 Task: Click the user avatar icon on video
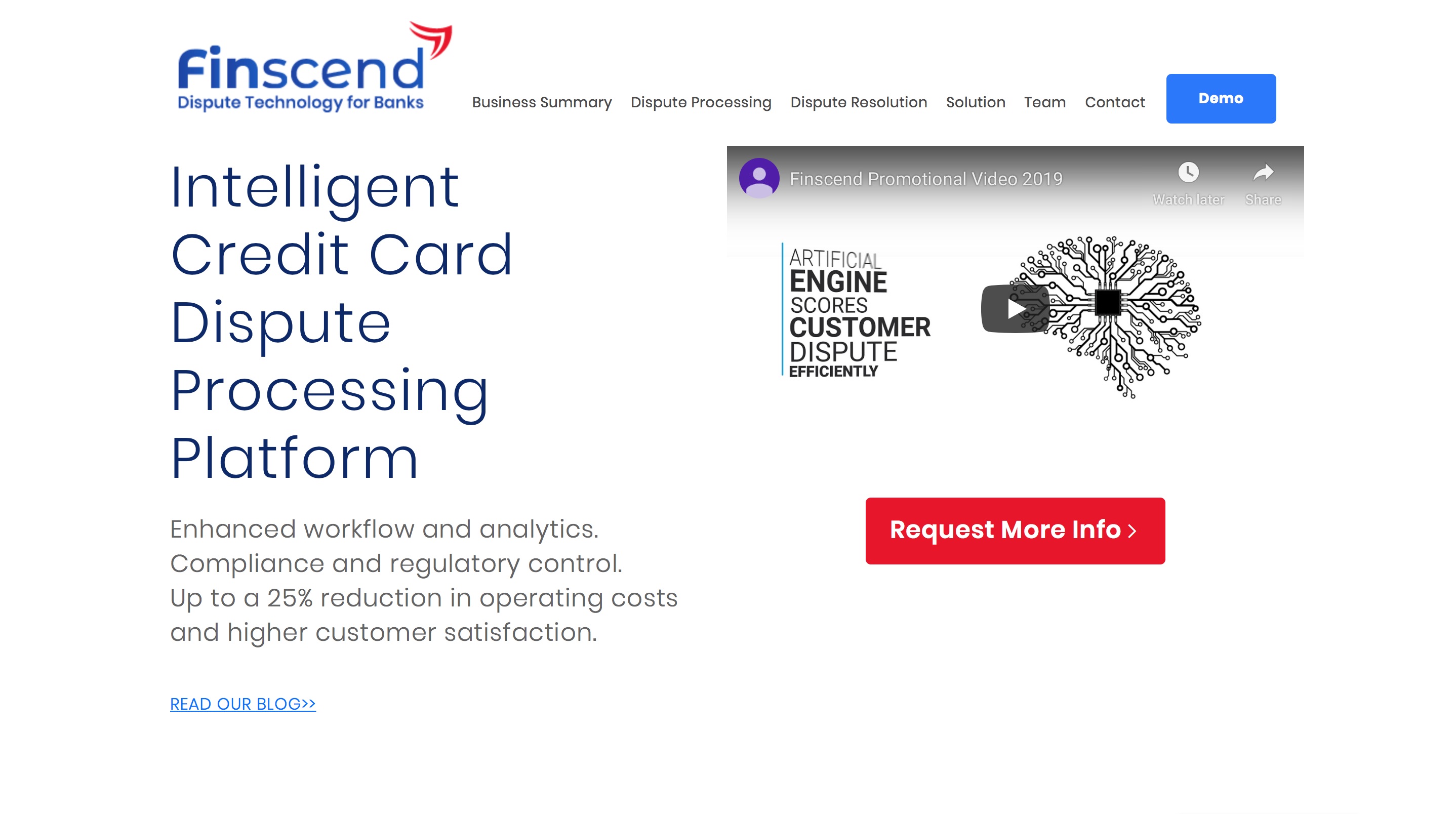pos(757,179)
